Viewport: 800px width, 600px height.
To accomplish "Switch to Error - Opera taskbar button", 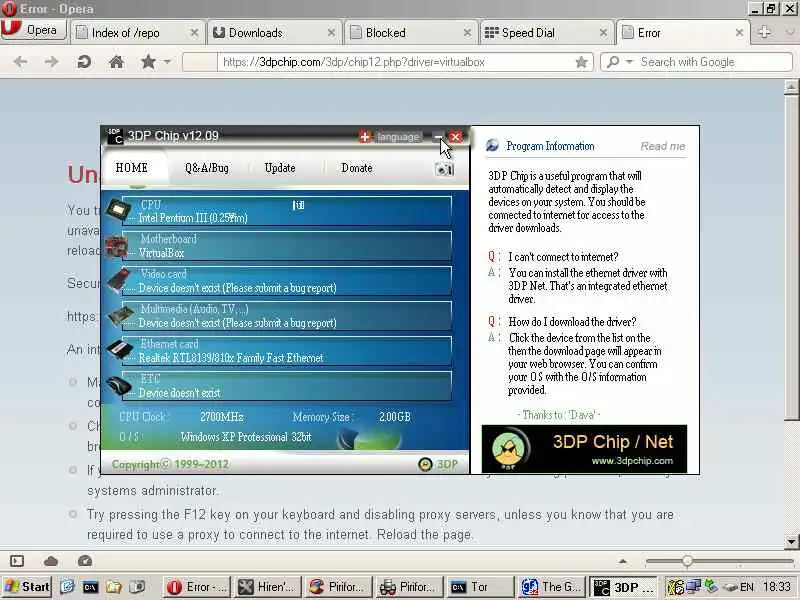I will pos(197,587).
